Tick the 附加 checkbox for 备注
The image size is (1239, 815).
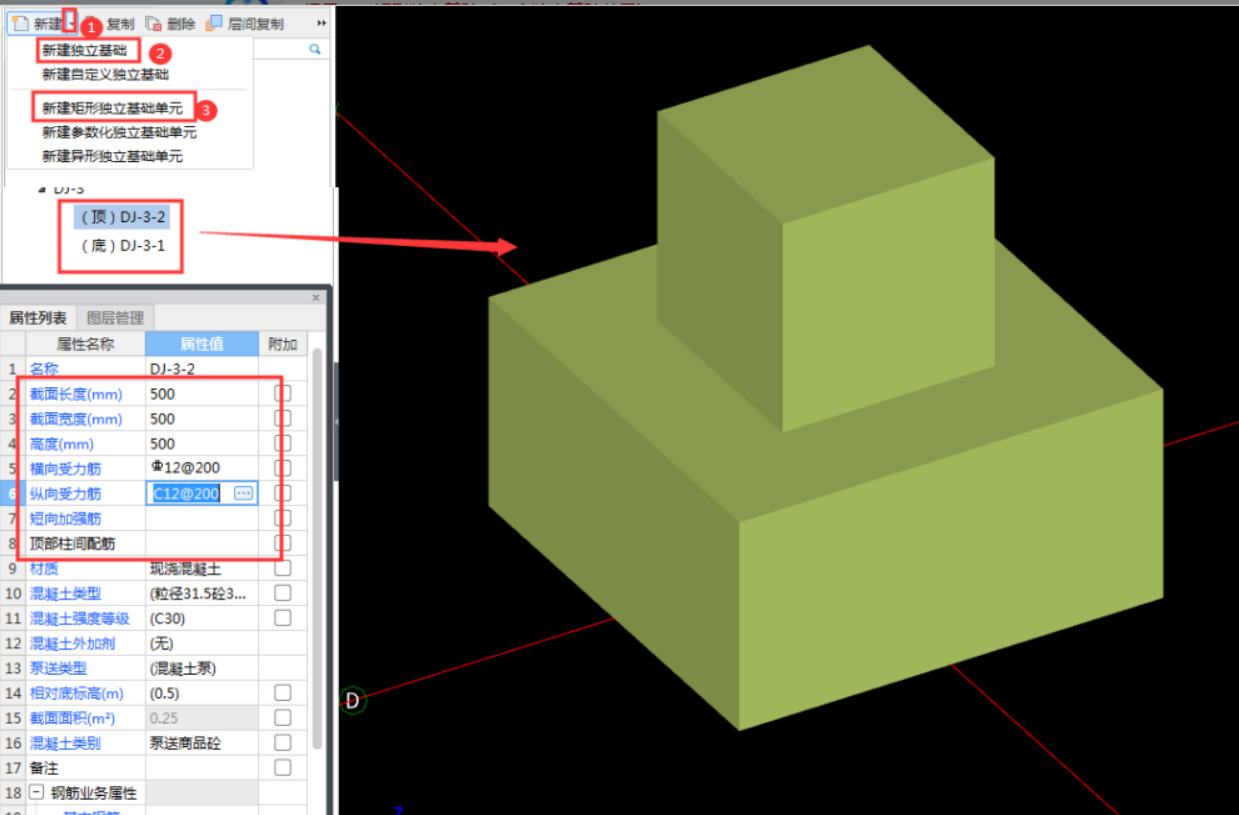(x=283, y=768)
